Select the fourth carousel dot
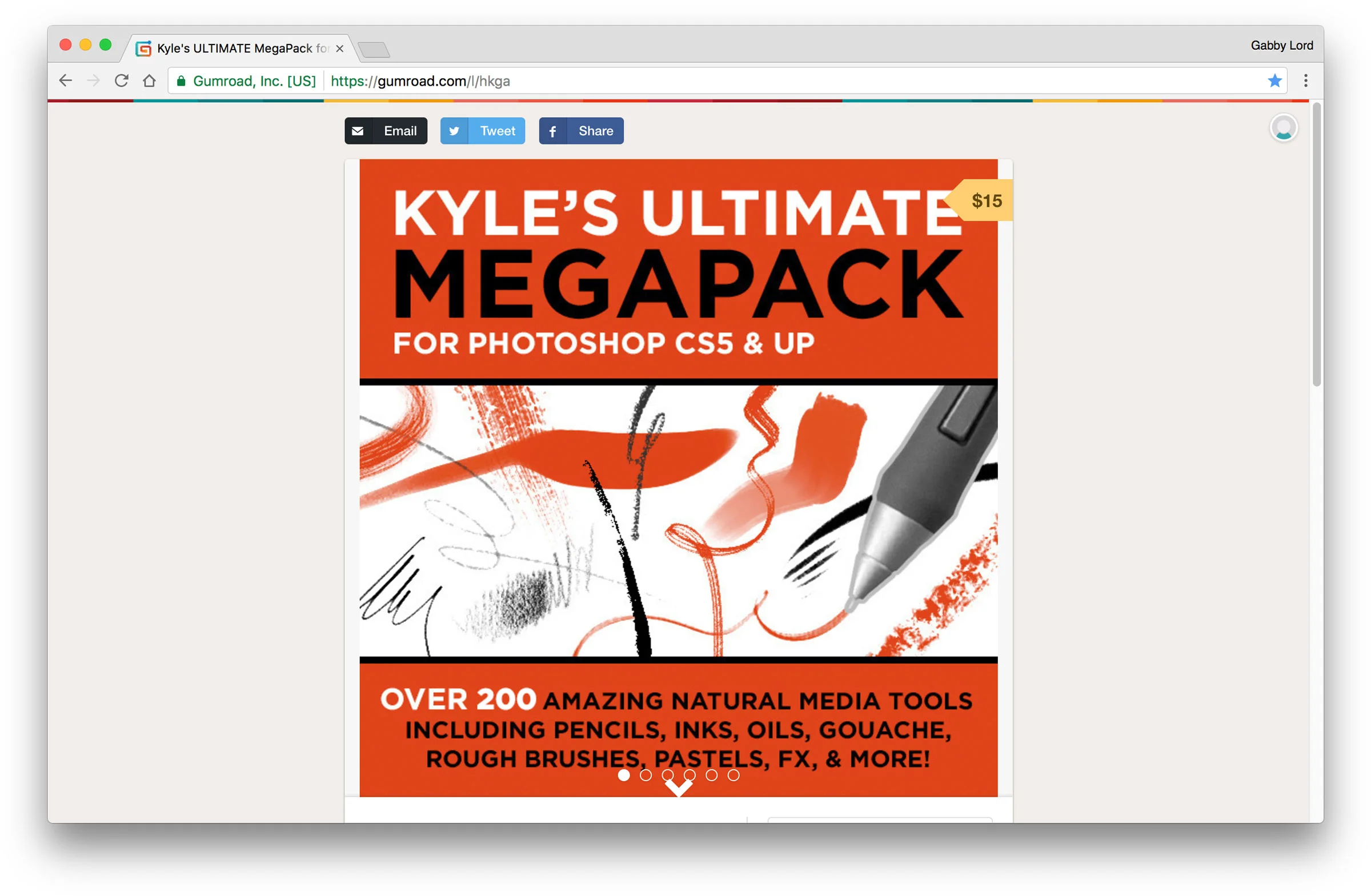This screenshot has height=896, width=1371. point(689,776)
